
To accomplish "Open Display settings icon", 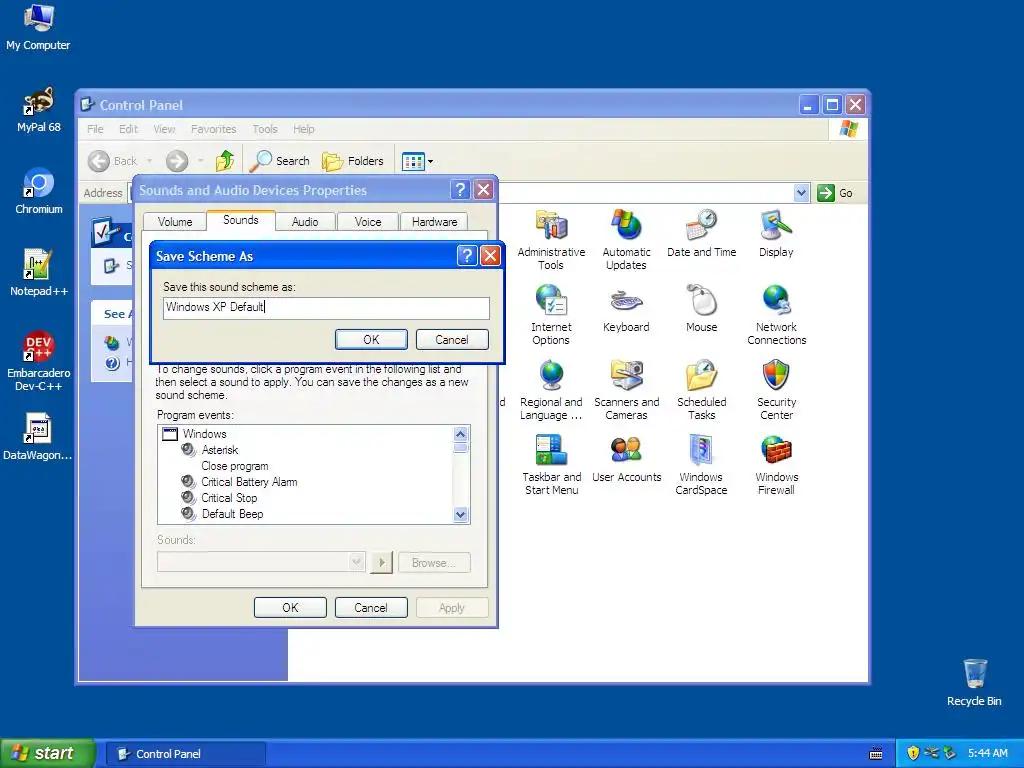I will click(x=776, y=233).
